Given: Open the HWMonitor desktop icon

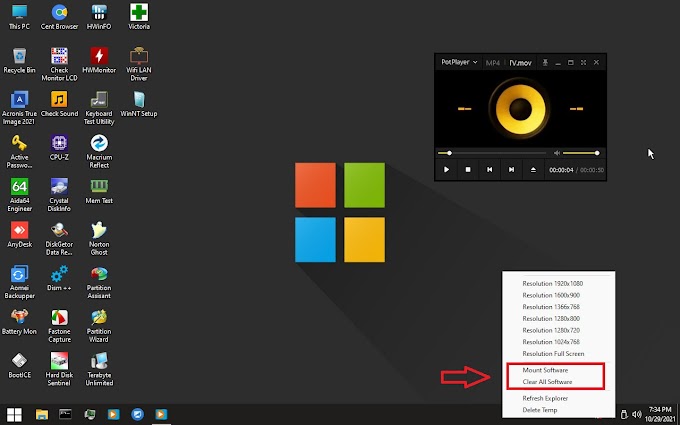Looking at the screenshot, I should [x=99, y=61].
